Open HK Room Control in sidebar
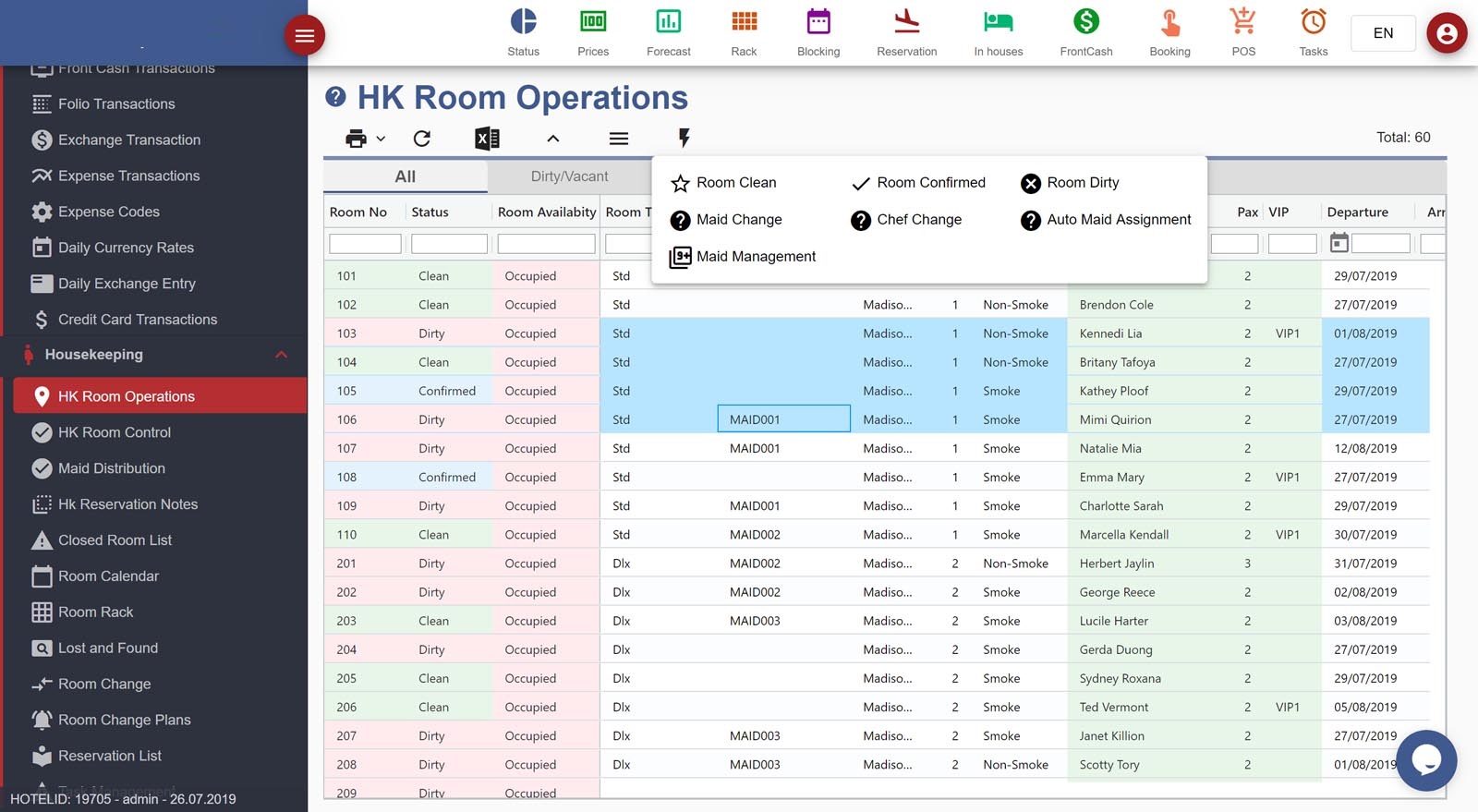Viewport: 1478px width, 812px height. coord(115,433)
